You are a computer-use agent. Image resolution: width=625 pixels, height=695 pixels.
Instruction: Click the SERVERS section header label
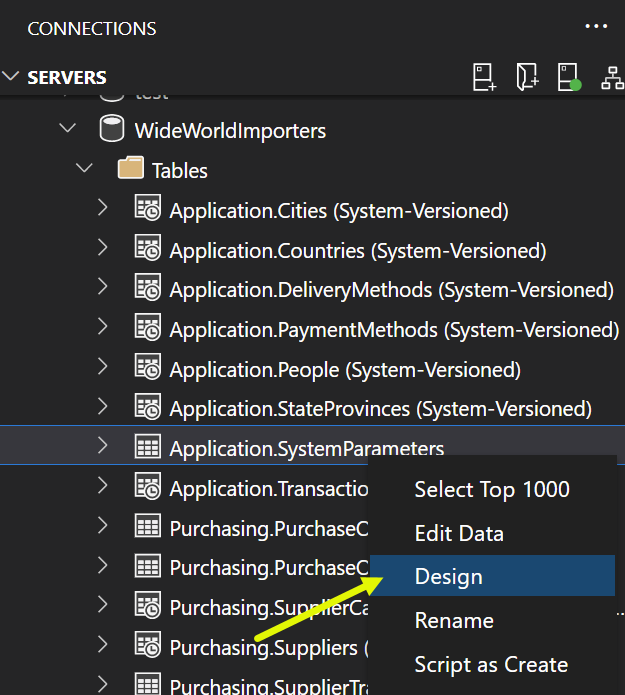coord(67,78)
